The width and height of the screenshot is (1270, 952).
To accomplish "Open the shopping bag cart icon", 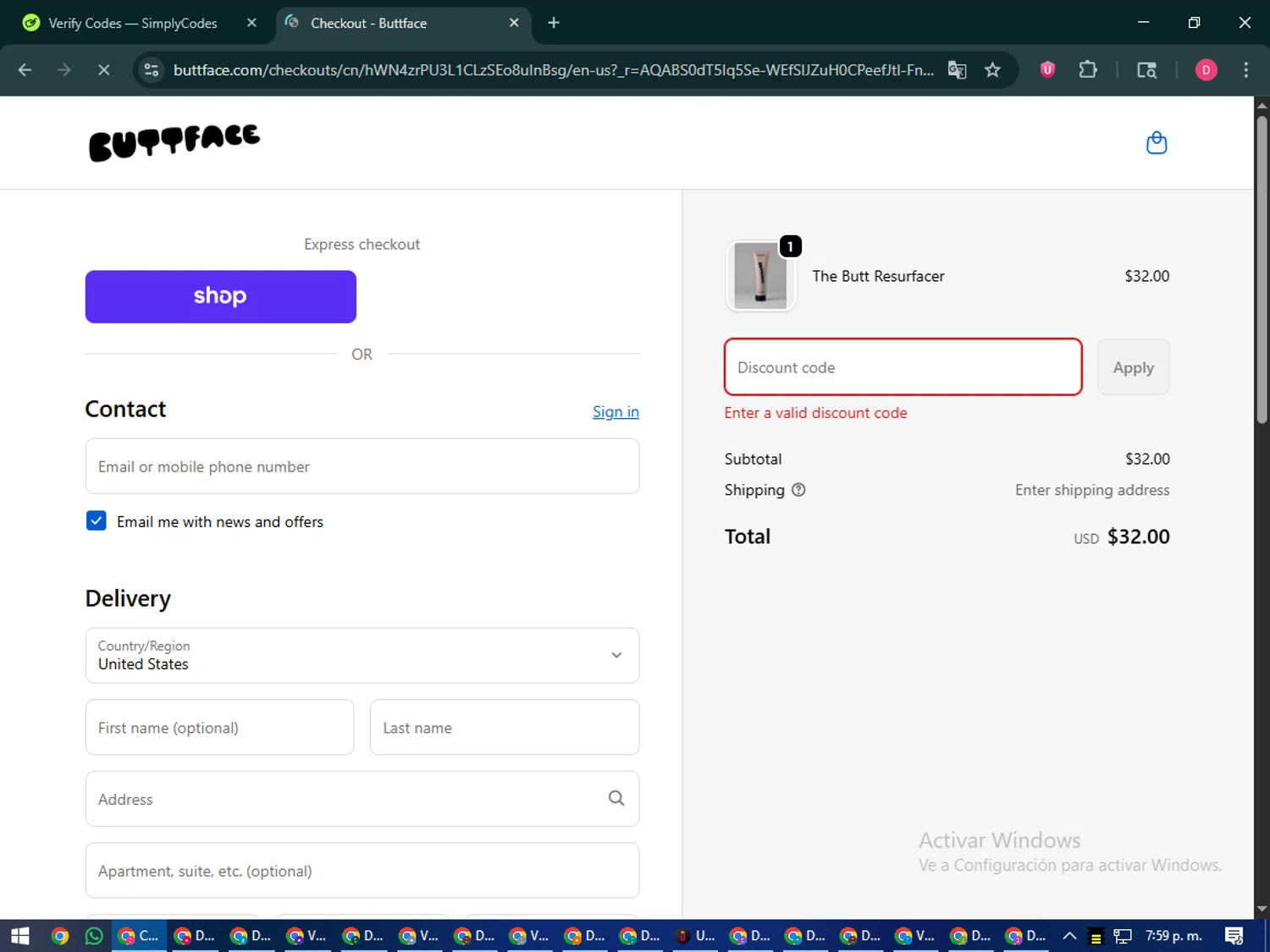I will [1157, 143].
